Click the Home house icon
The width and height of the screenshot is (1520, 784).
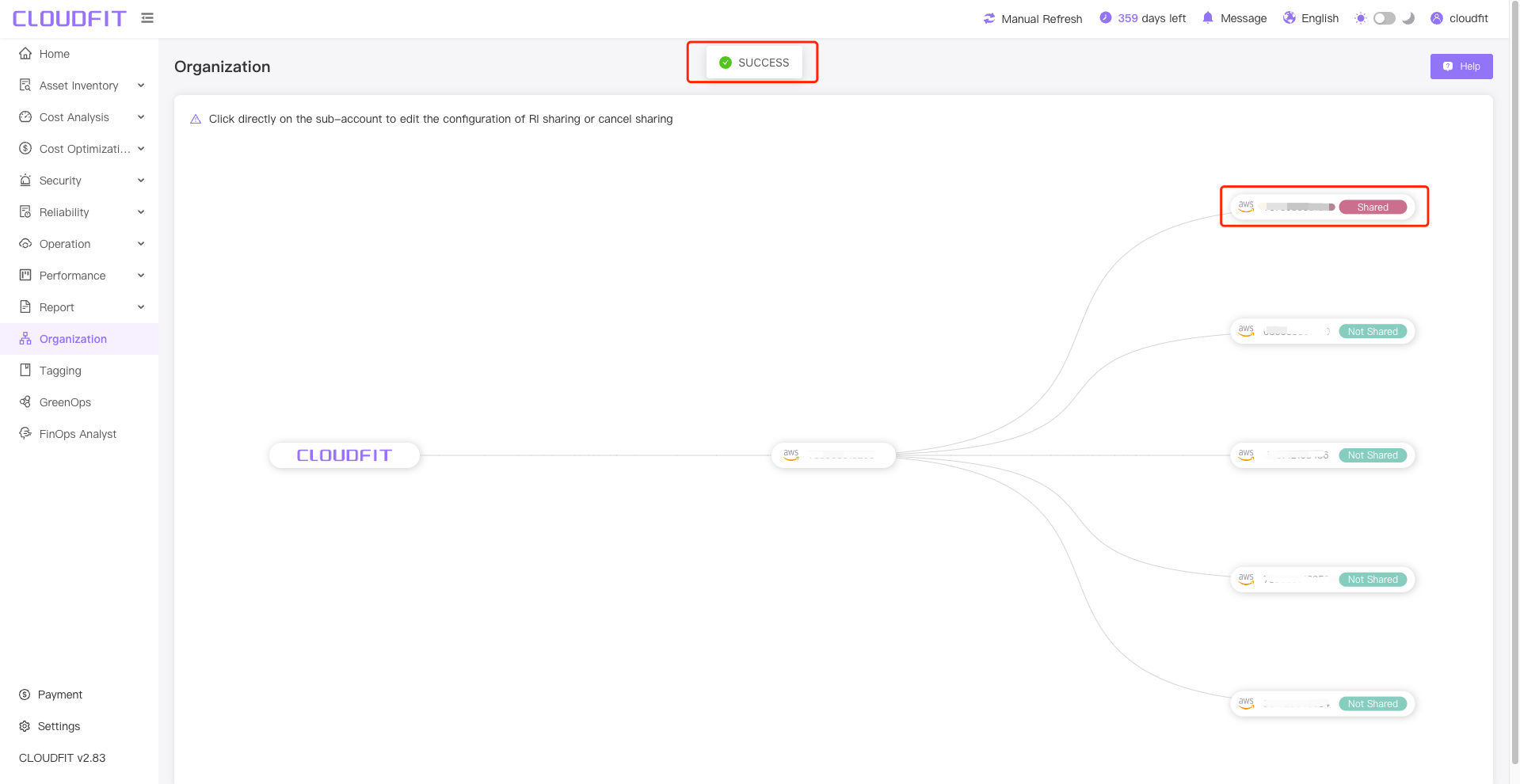[x=25, y=53]
